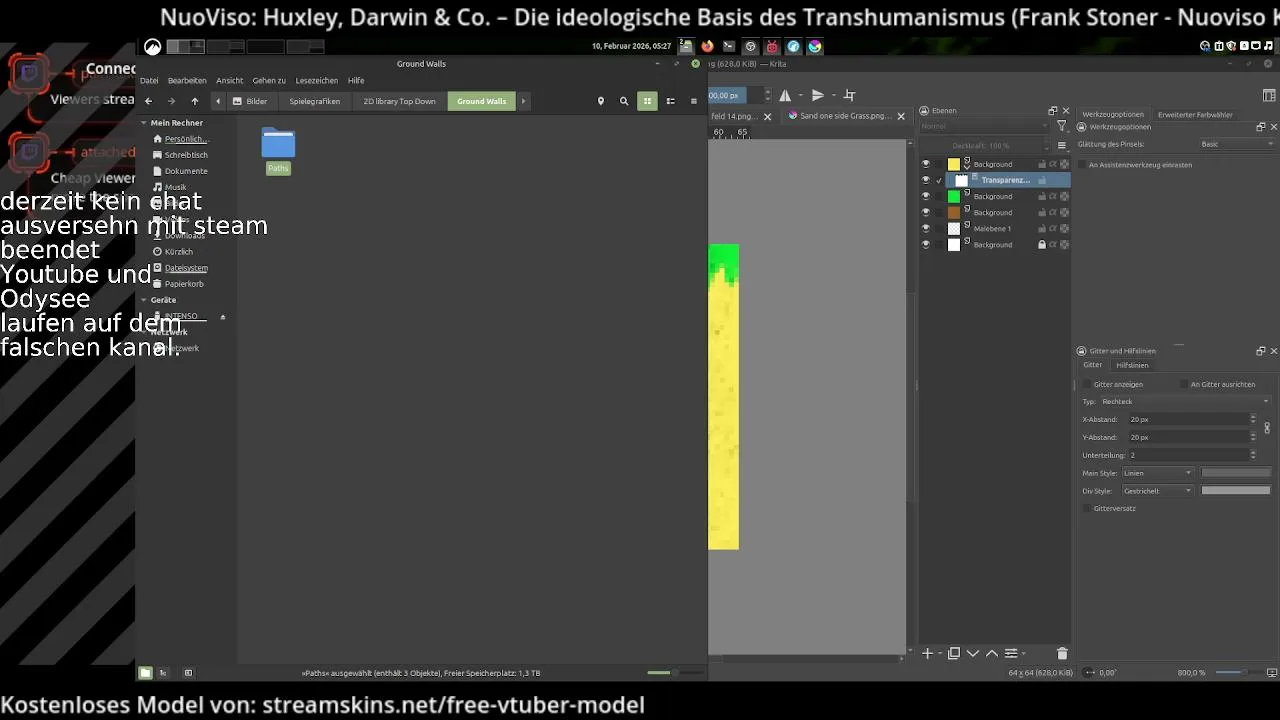Image resolution: width=1280 pixels, height=720 pixels.
Task: Move the layer down in stack
Action: (x=972, y=653)
